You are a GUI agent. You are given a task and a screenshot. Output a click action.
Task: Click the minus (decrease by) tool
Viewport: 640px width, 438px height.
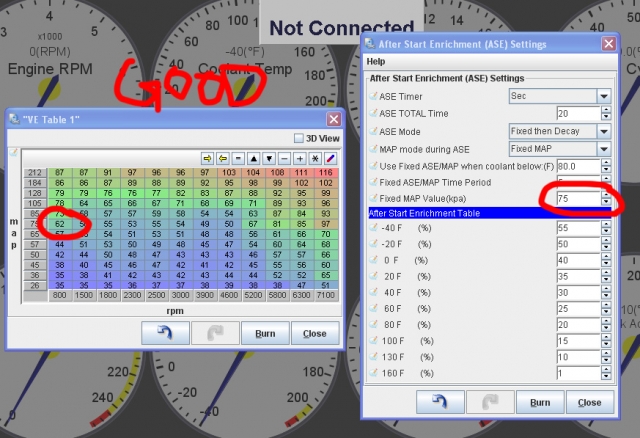click(x=284, y=158)
